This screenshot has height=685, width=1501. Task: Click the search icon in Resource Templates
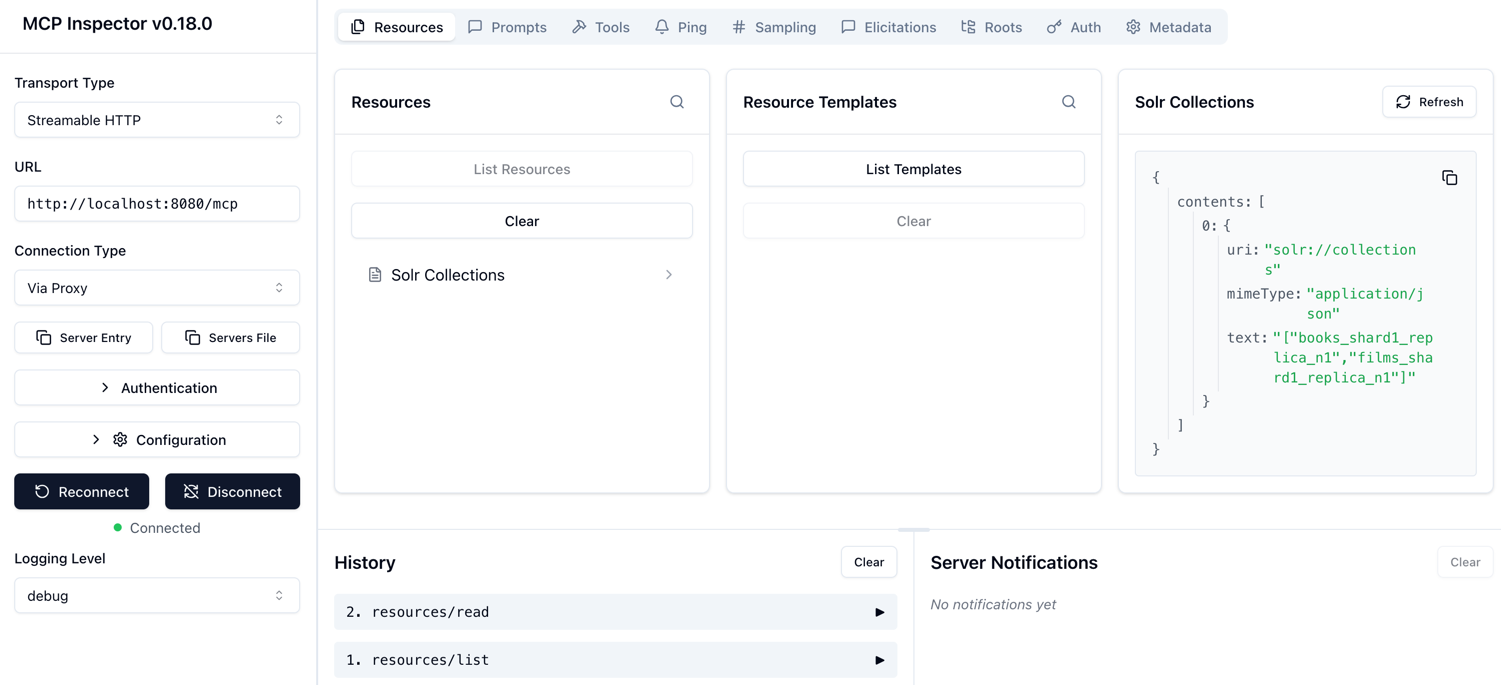(1068, 102)
